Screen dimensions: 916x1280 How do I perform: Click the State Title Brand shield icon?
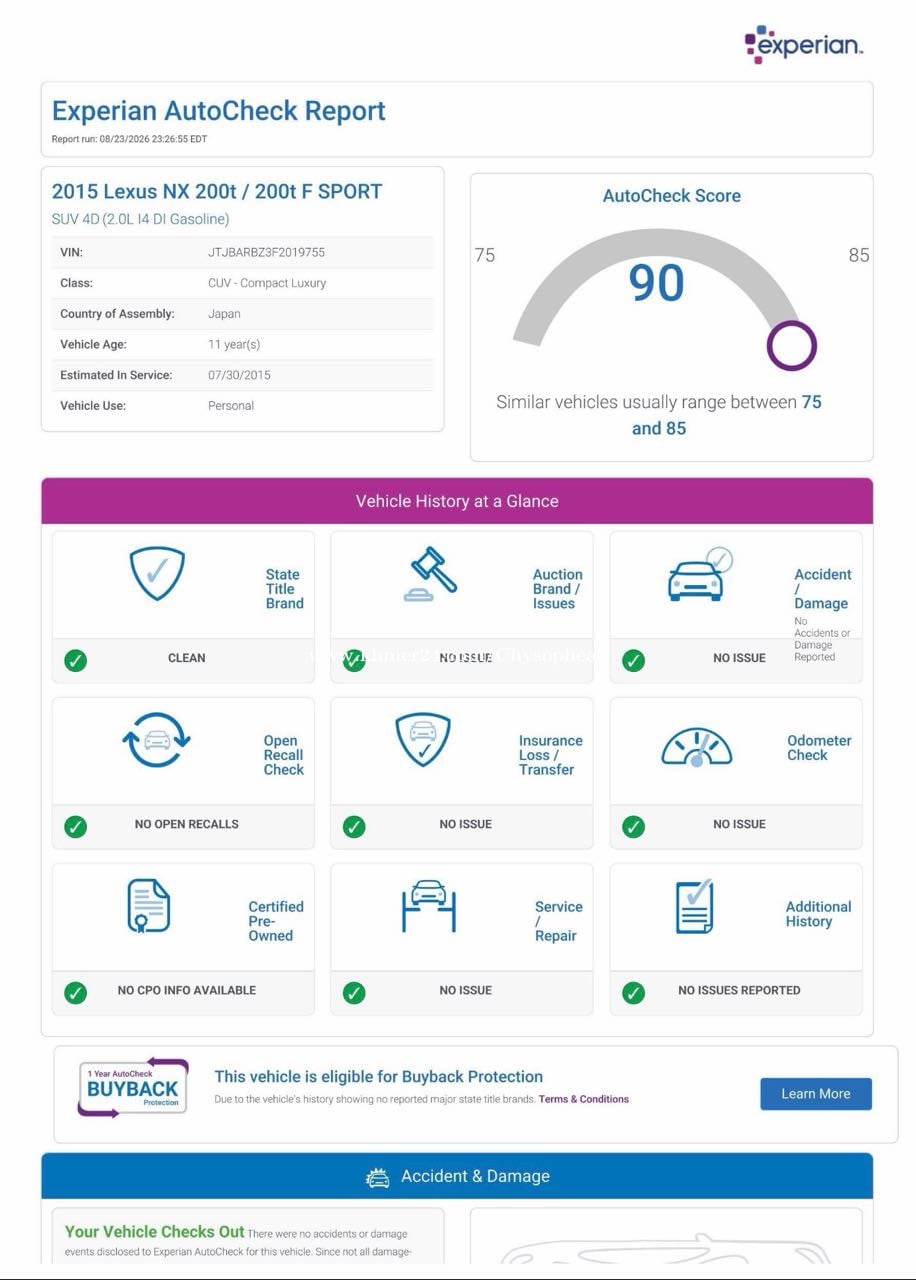tap(157, 573)
